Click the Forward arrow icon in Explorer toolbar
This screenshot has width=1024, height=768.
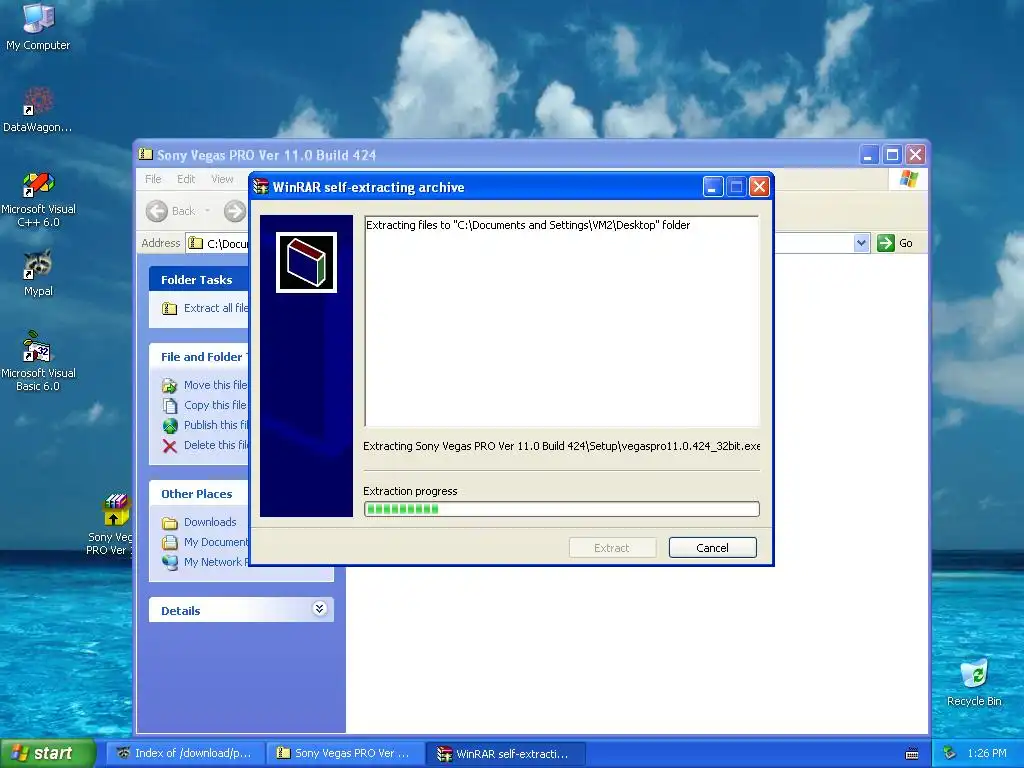[x=235, y=211]
